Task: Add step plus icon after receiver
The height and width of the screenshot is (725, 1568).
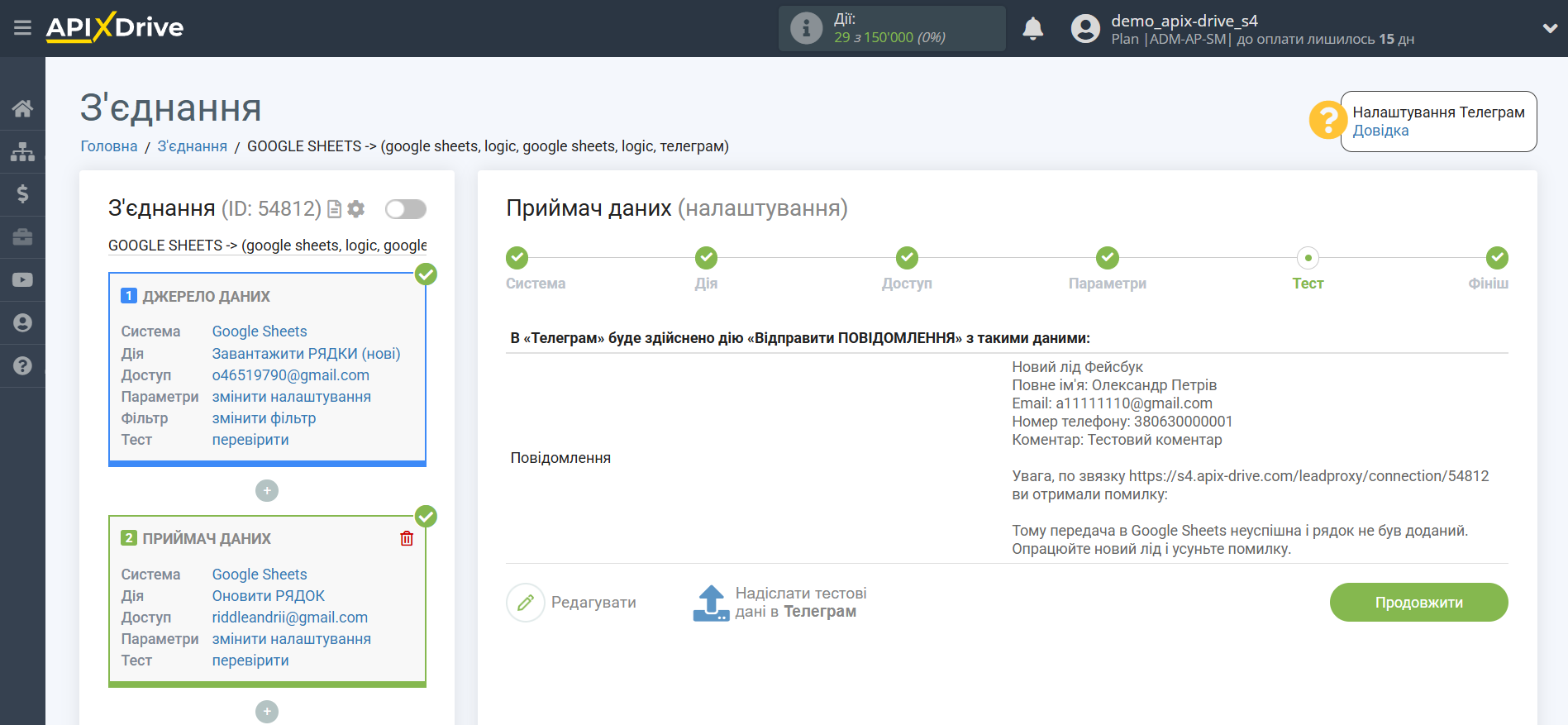Action: (x=267, y=712)
